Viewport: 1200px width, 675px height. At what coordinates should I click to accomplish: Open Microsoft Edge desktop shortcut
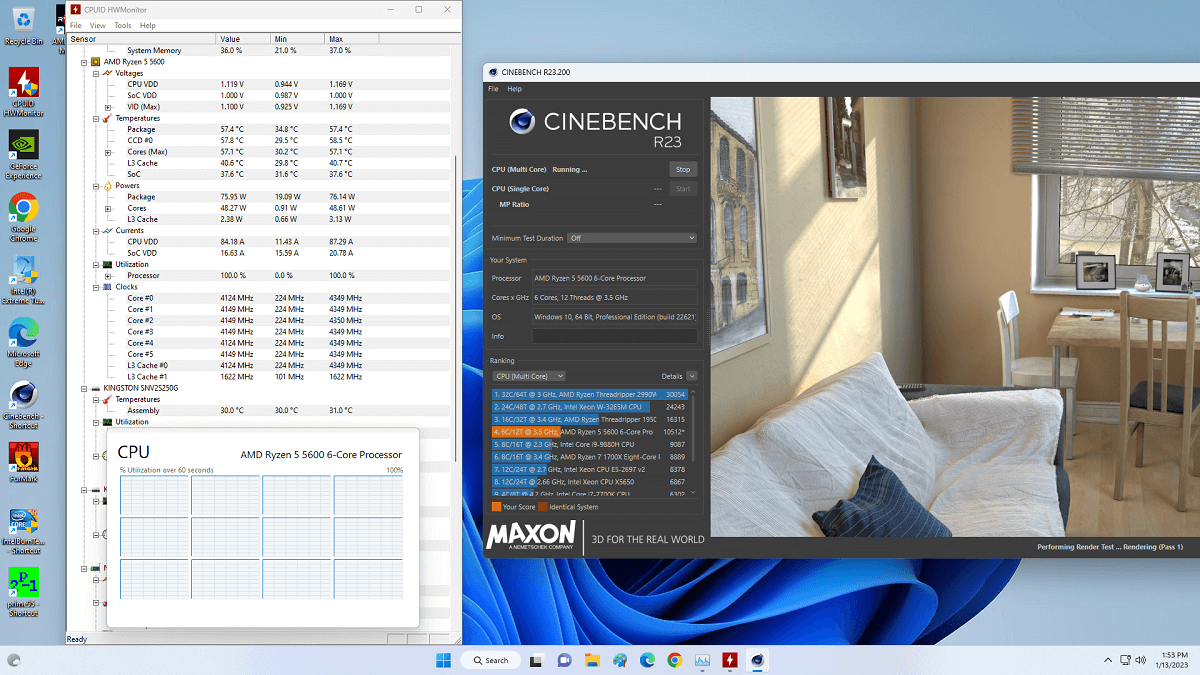tap(23, 340)
